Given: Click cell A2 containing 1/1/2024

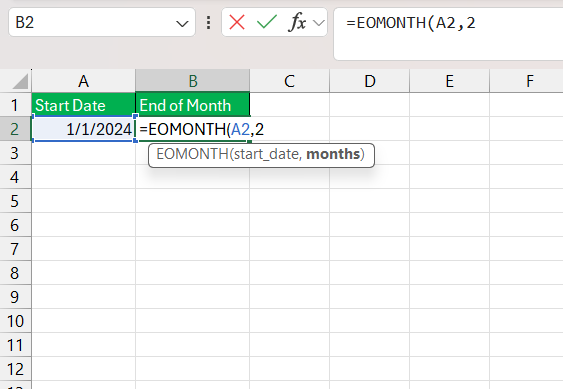Looking at the screenshot, I should point(83,129).
